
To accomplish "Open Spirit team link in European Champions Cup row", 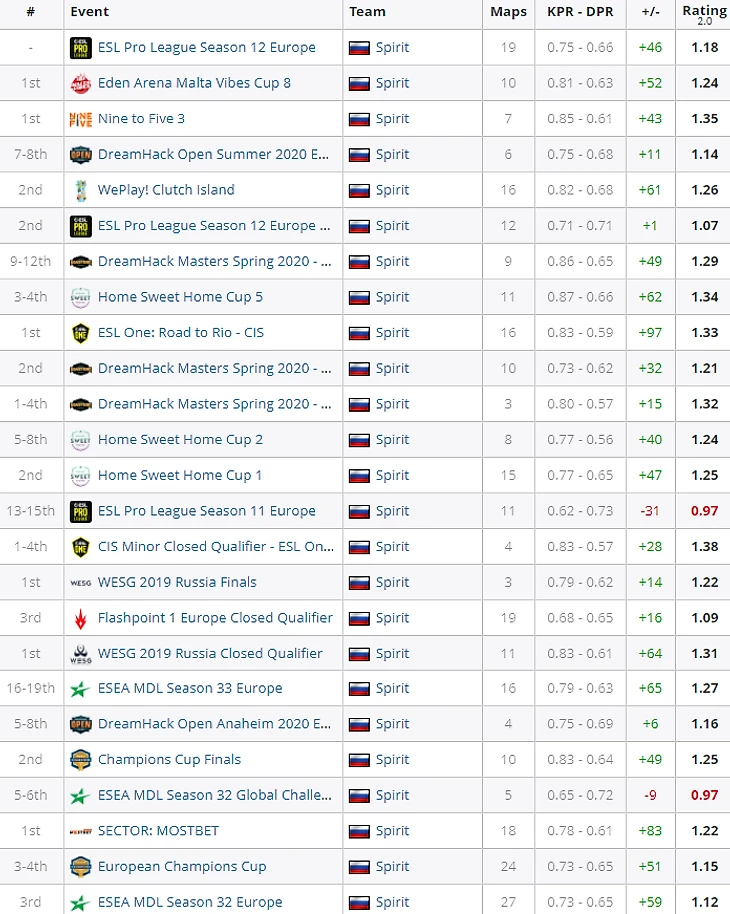I will tap(392, 867).
